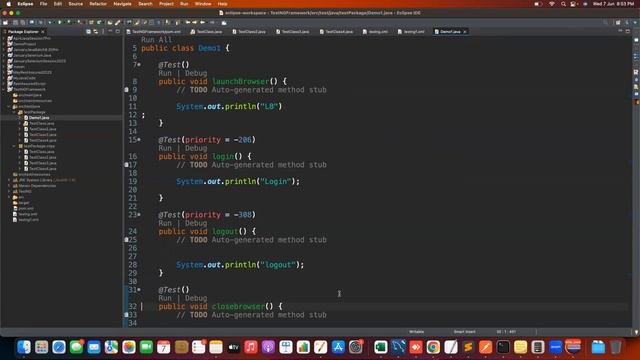Image resolution: width=640 pixels, height=360 pixels.
Task: Maximize the editor area
Action: click(628, 31)
